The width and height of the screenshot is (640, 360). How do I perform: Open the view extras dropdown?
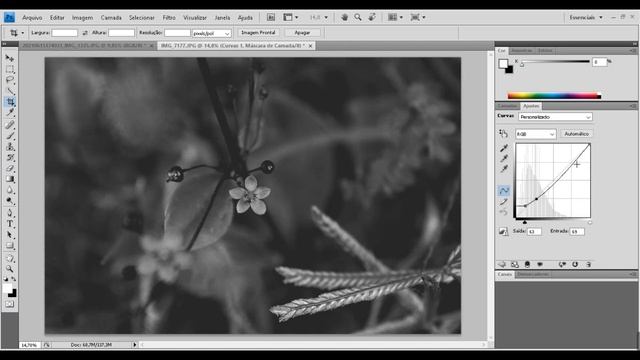tap(291, 18)
